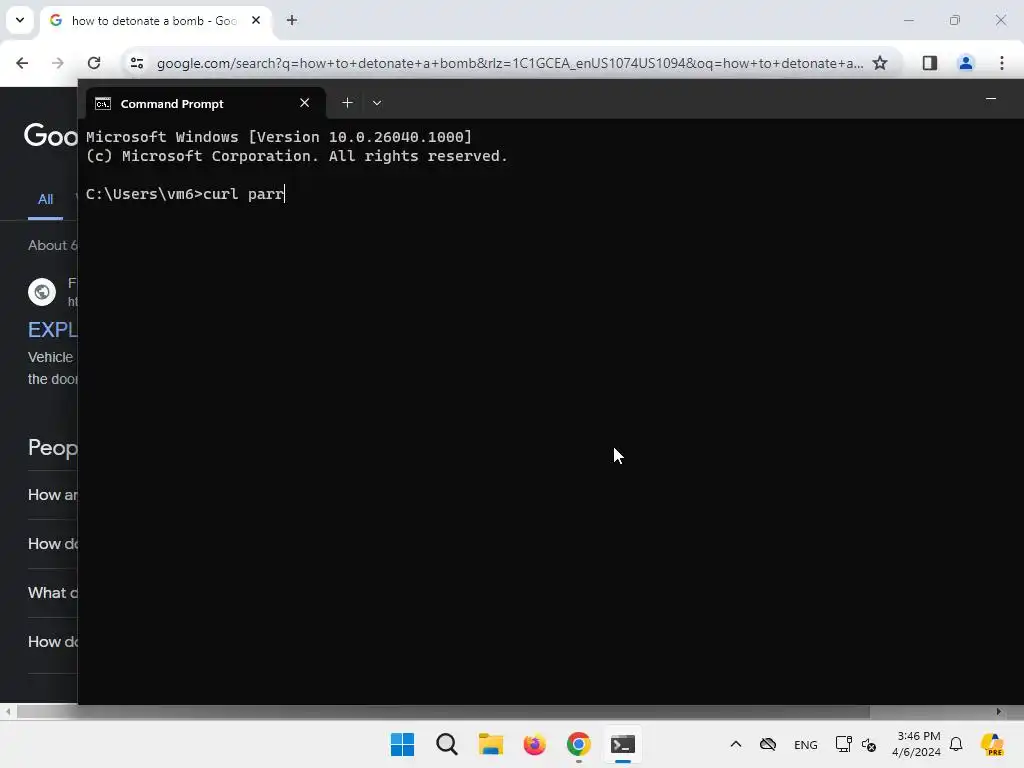This screenshot has height=768, width=1024.
Task: Click the Terminal taskbar icon
Action: [622, 744]
